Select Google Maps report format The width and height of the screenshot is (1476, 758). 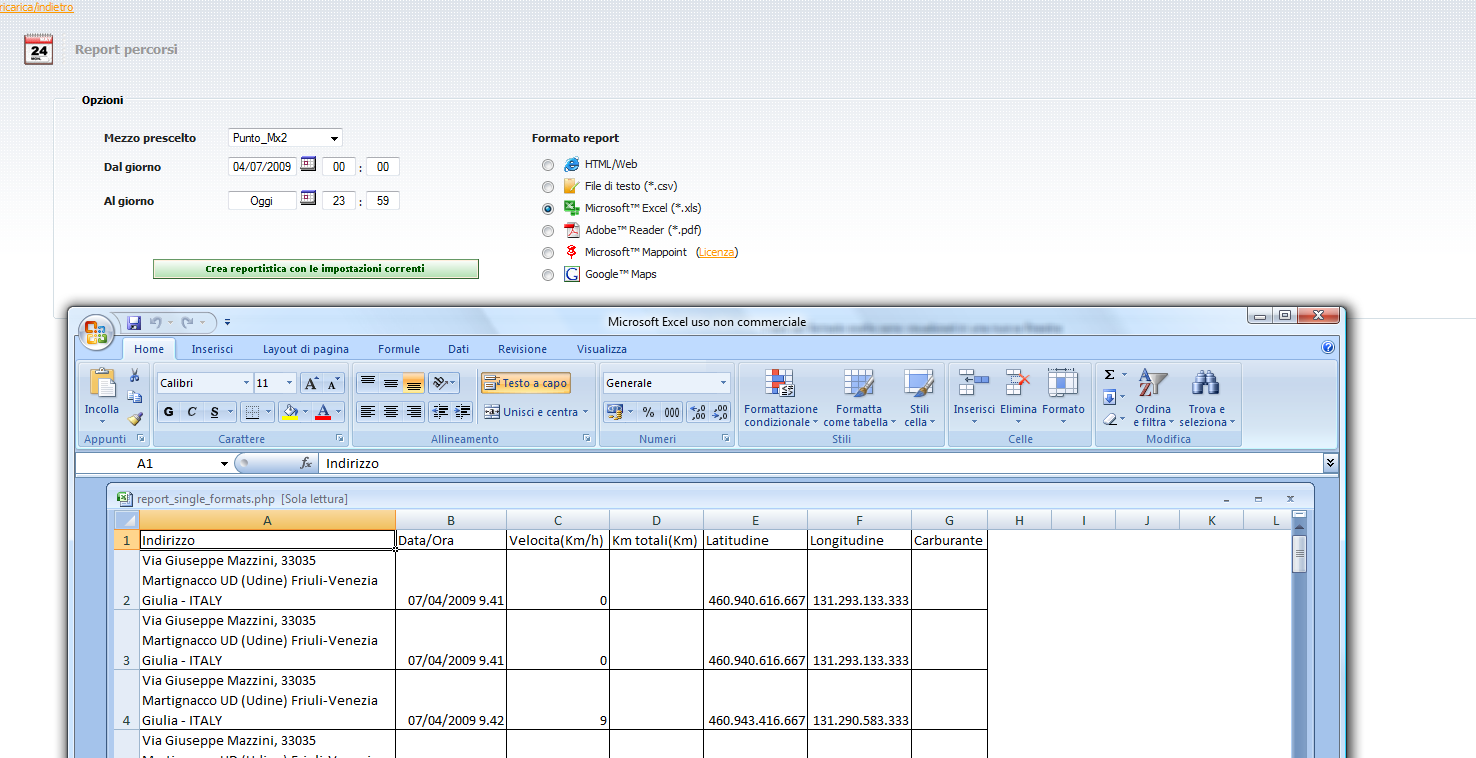(548, 275)
